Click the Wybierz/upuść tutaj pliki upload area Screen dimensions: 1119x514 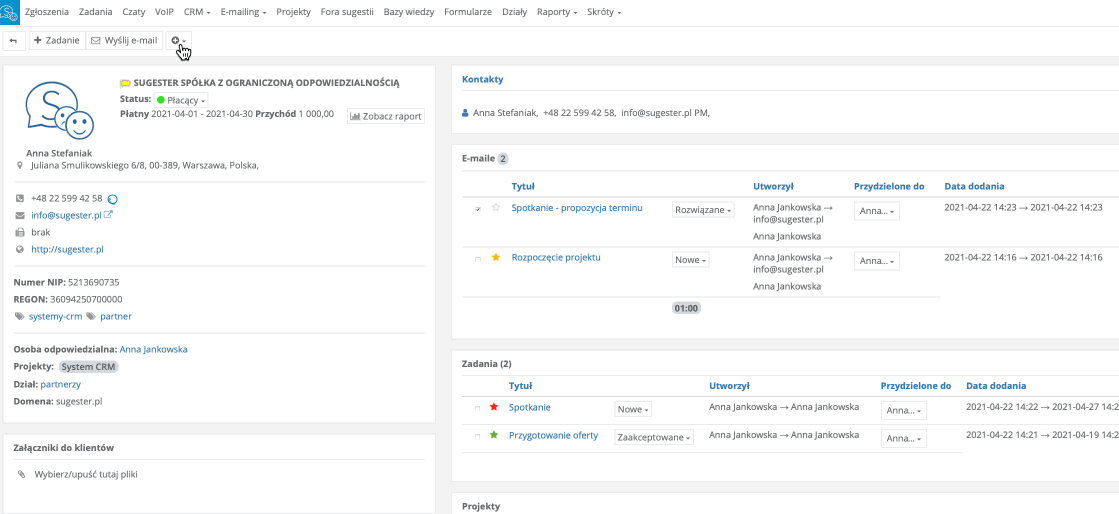[x=86, y=475]
